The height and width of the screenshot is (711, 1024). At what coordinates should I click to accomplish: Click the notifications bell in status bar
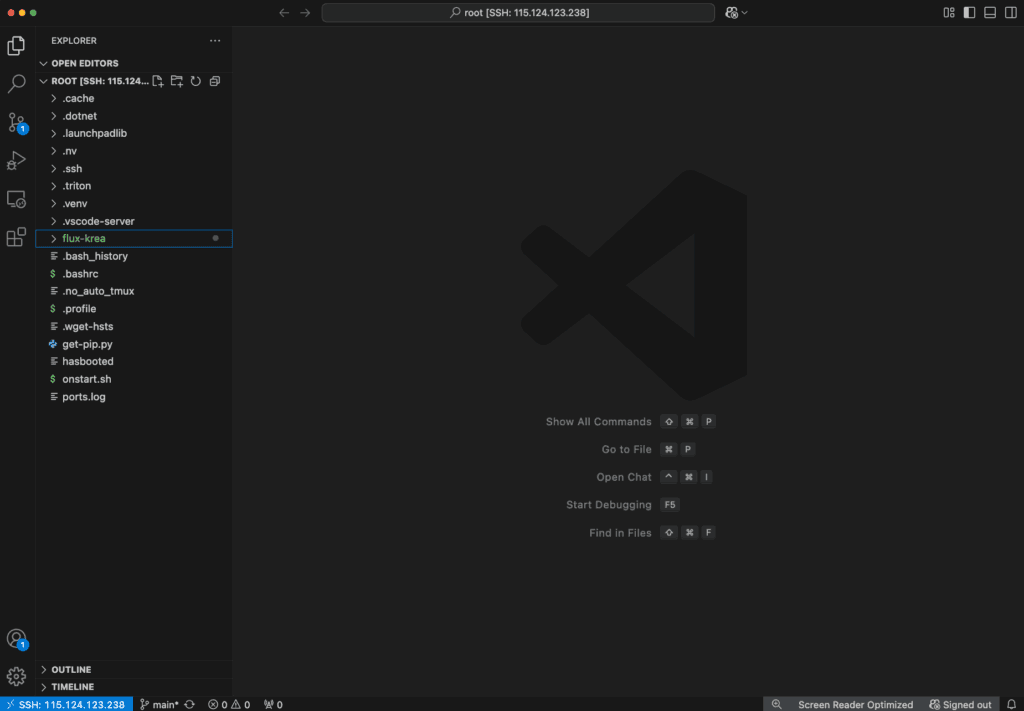pos(1011,704)
